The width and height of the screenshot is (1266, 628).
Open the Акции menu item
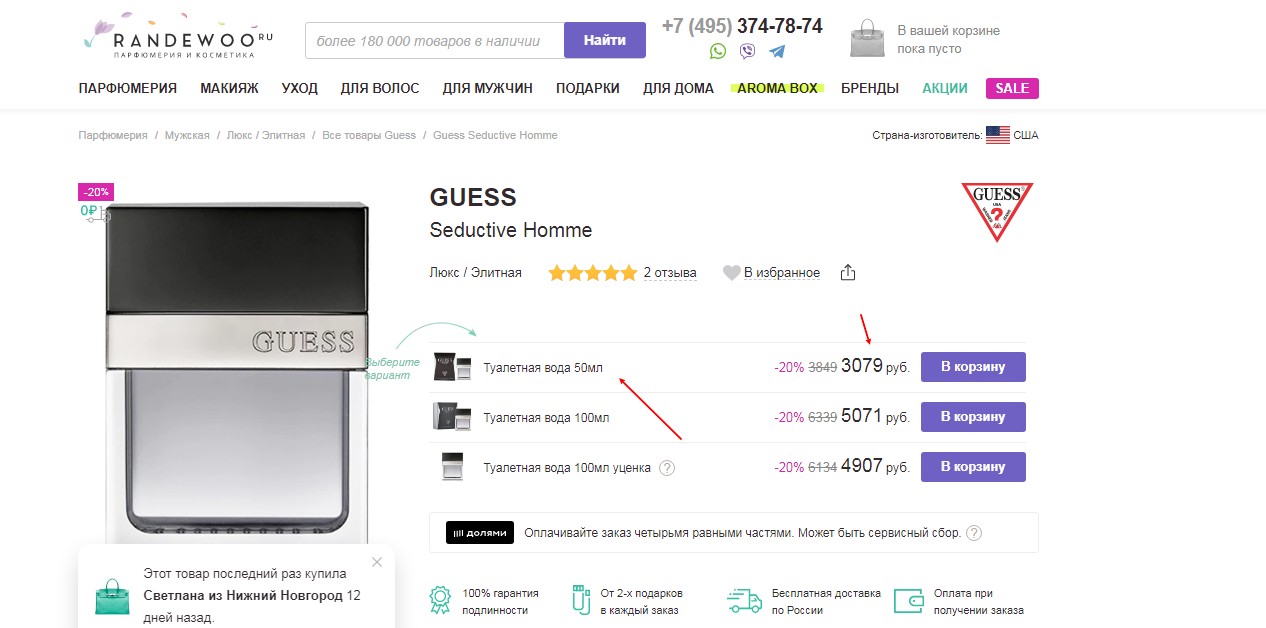click(x=945, y=88)
